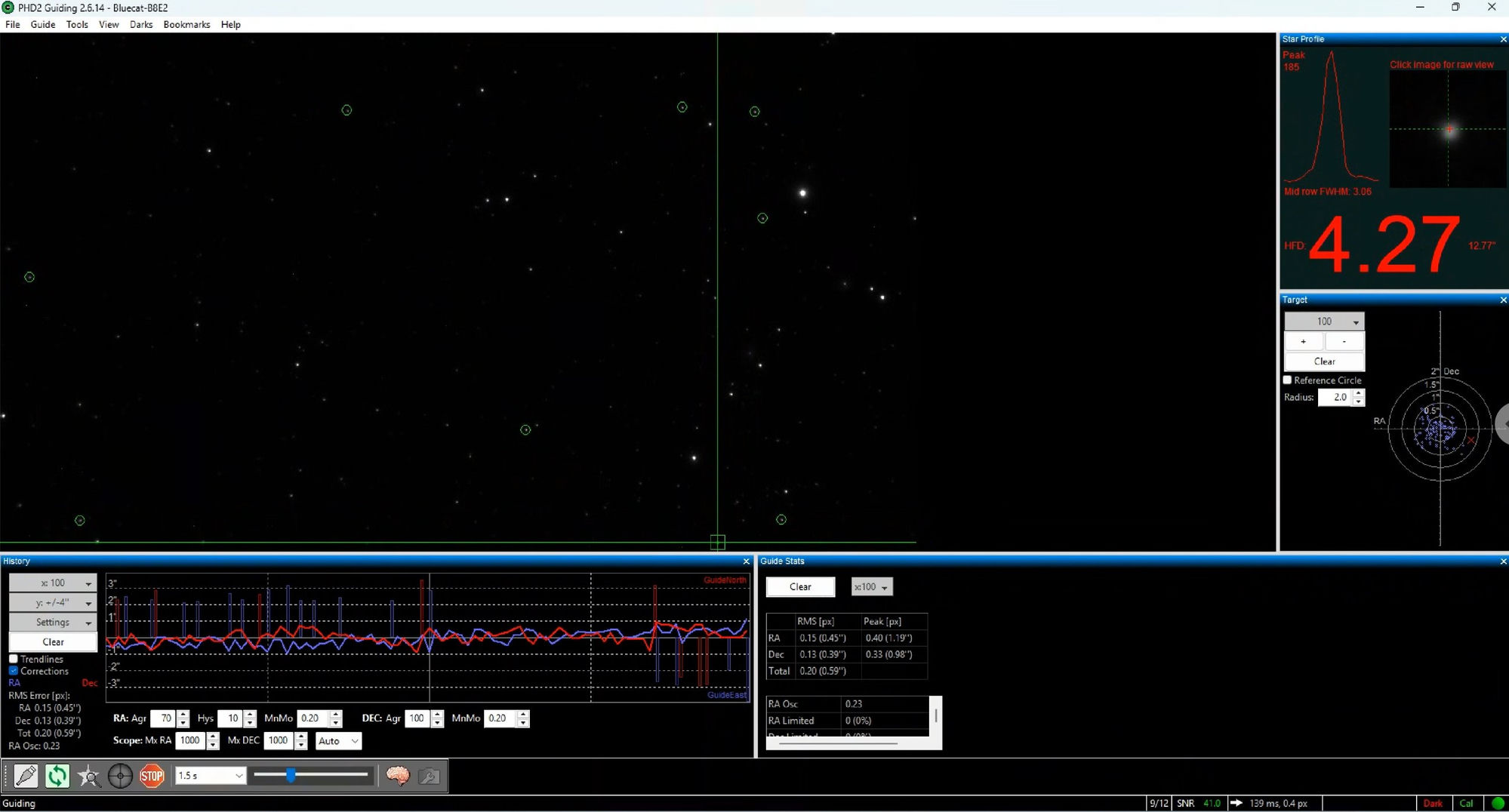Increase RA Agr with the up stepper
Image resolution: width=1509 pixels, height=812 pixels.
click(x=183, y=715)
